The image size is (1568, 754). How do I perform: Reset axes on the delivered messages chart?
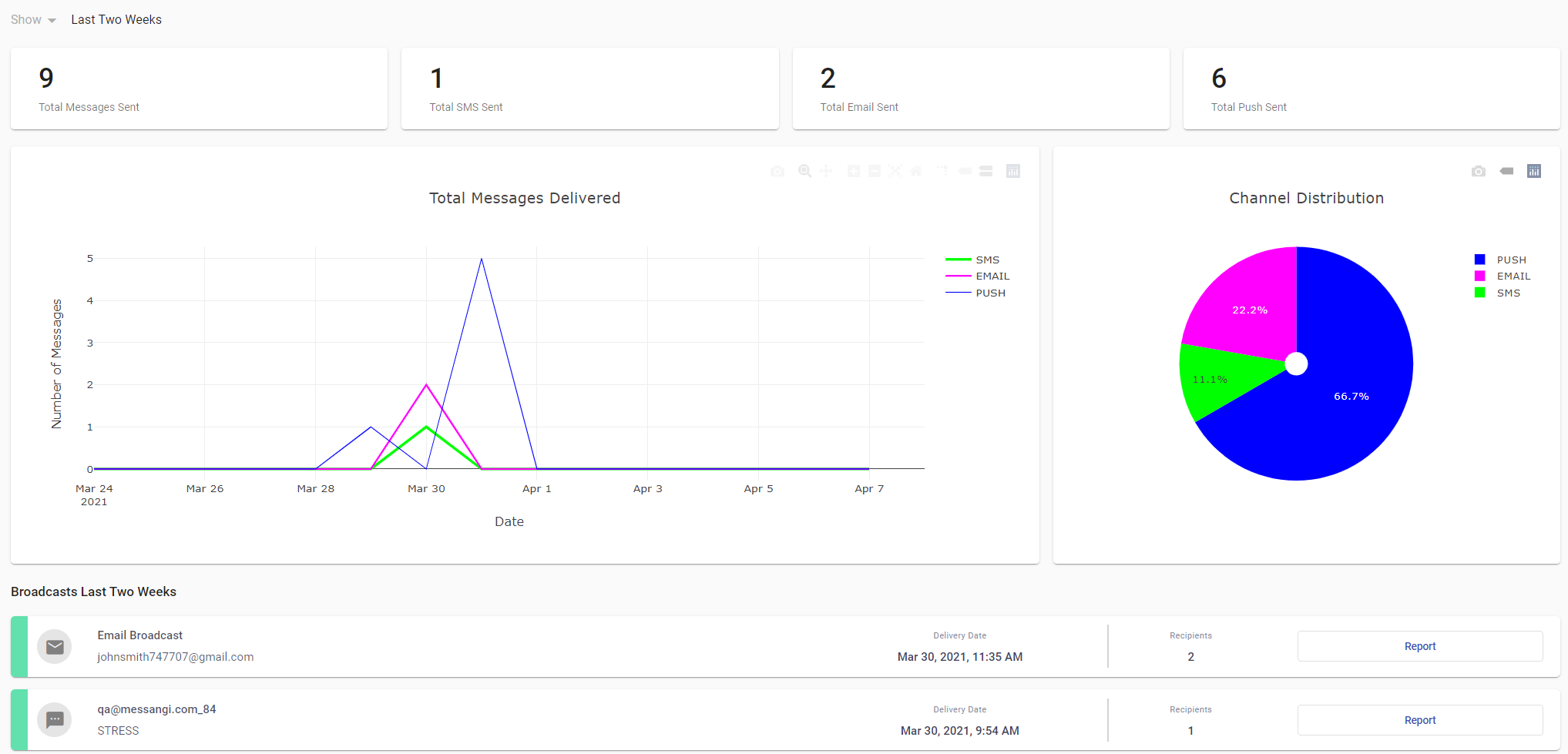pos(916,171)
